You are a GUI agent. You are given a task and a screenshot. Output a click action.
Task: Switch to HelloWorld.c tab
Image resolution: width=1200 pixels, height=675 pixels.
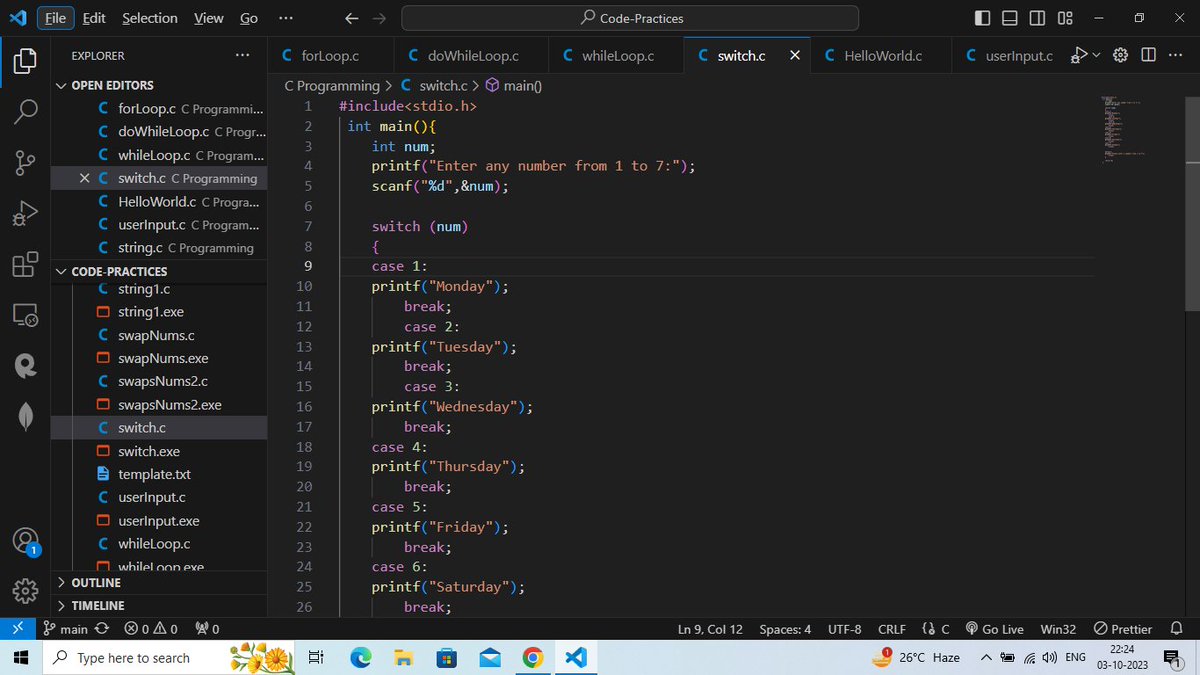pos(881,55)
